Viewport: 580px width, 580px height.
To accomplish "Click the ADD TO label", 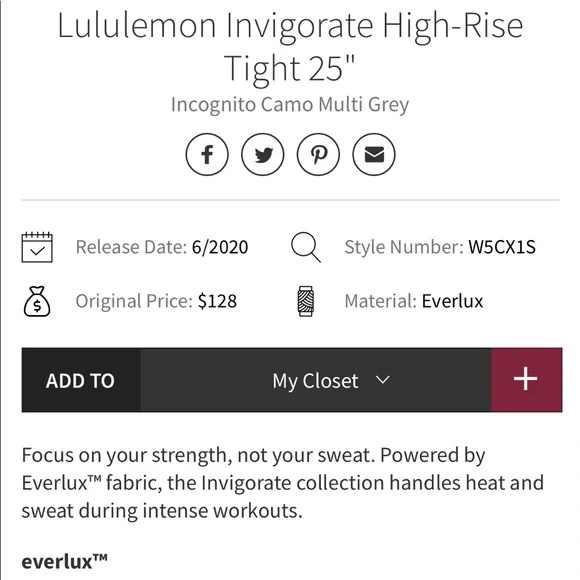I will point(81,381).
